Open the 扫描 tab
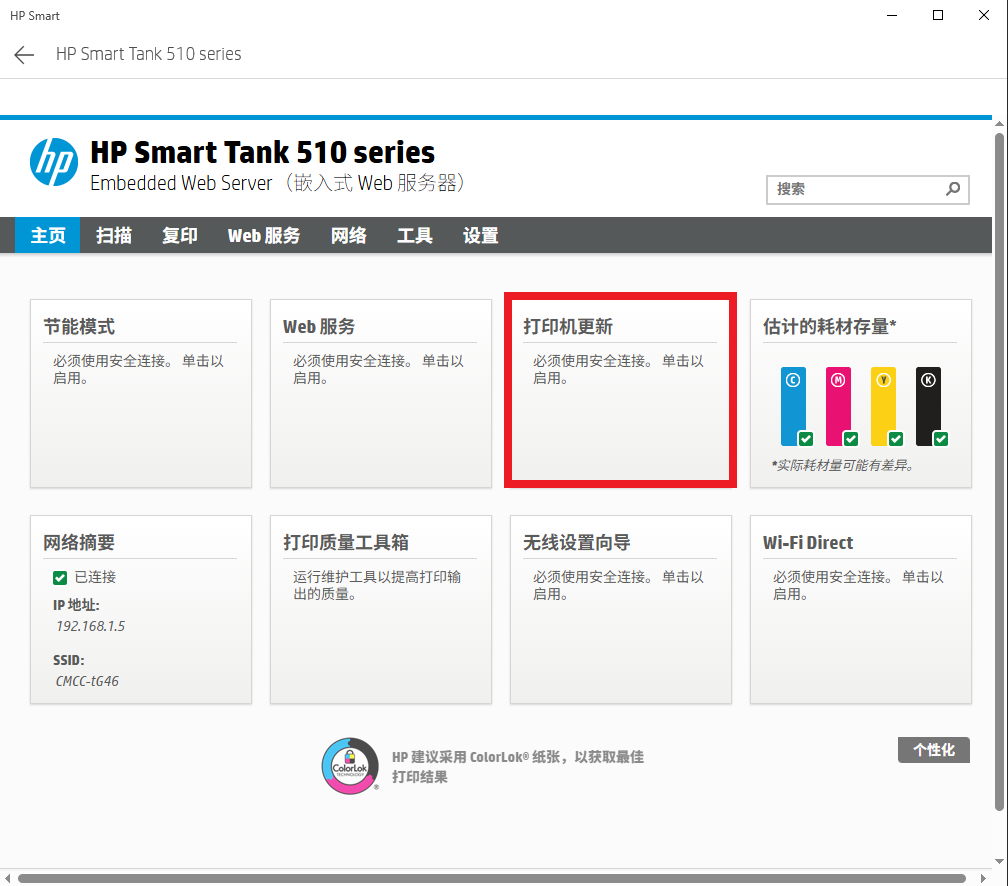1008x886 pixels. pos(114,236)
